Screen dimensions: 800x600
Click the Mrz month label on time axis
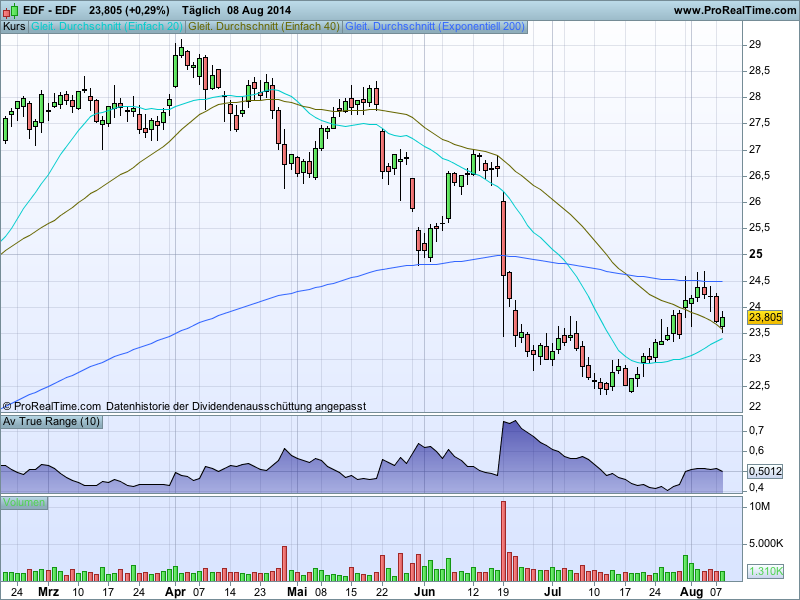(49, 592)
